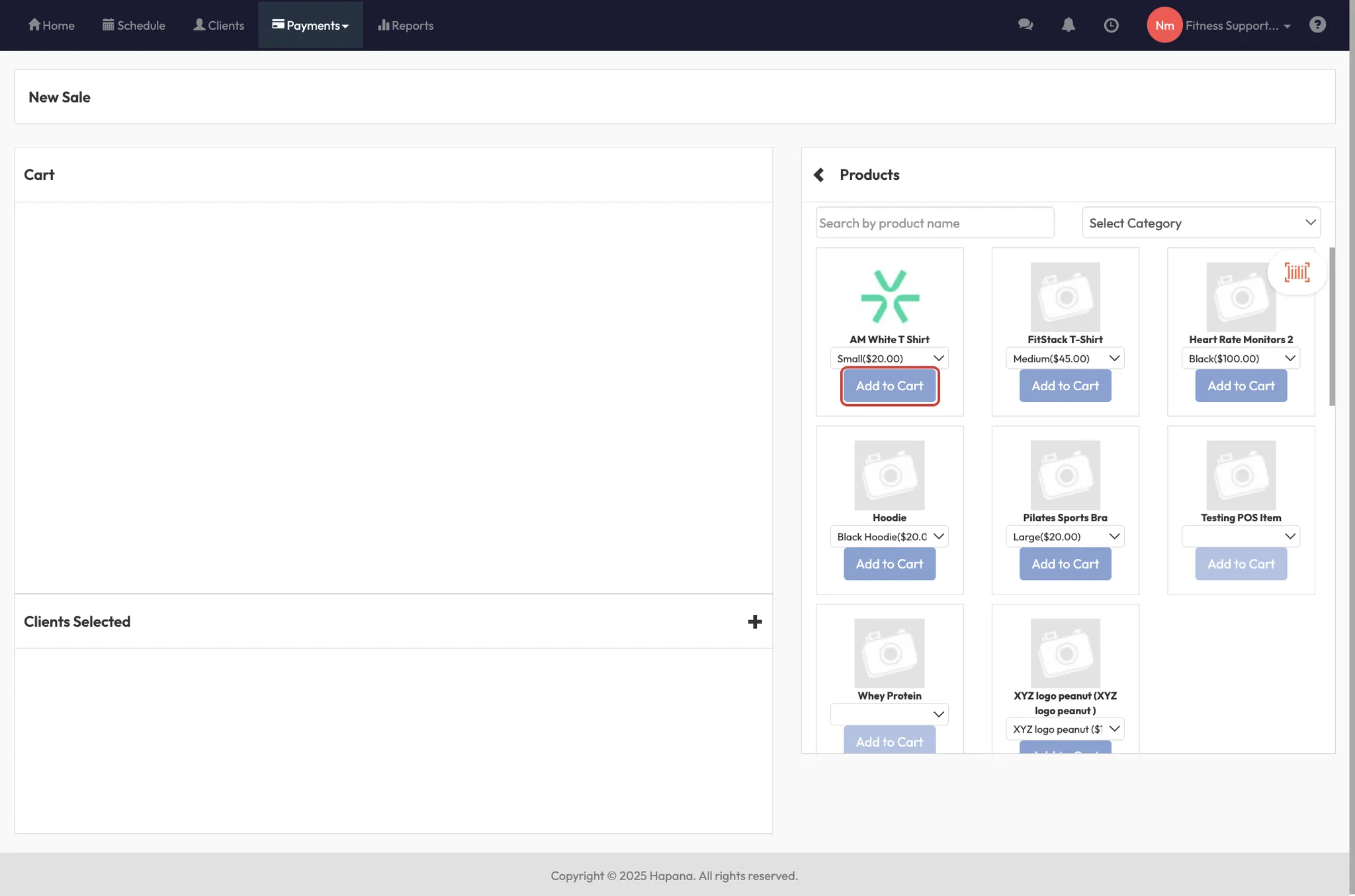Add FitStack T-Shirt to cart
This screenshot has width=1355, height=896.
pyautogui.click(x=1065, y=386)
